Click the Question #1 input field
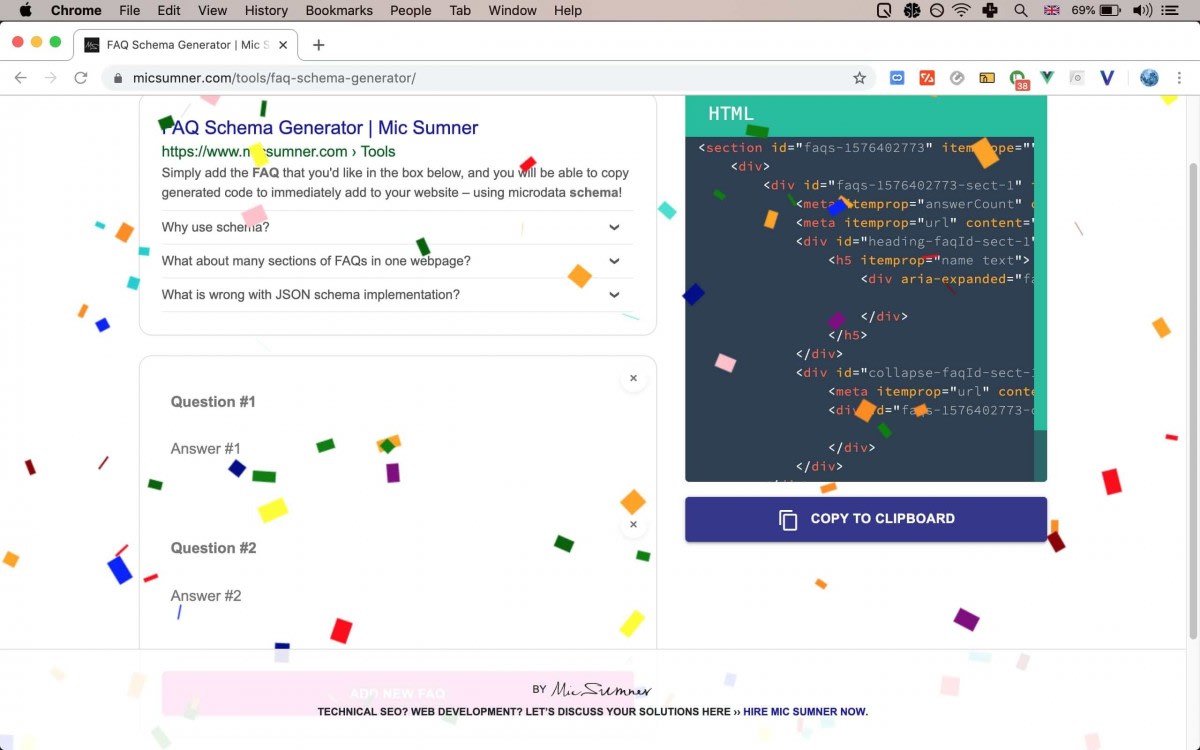The image size is (1200, 750). point(398,402)
